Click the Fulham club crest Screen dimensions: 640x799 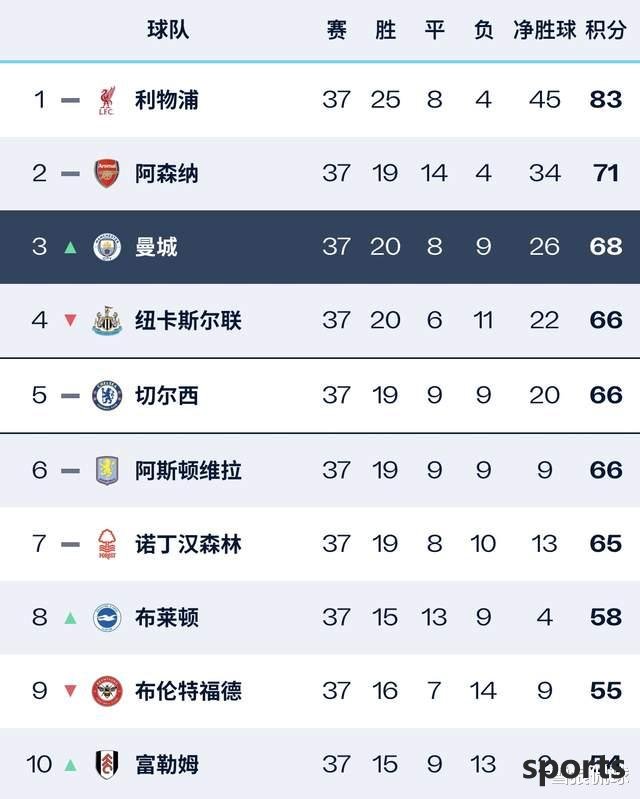click(x=107, y=764)
